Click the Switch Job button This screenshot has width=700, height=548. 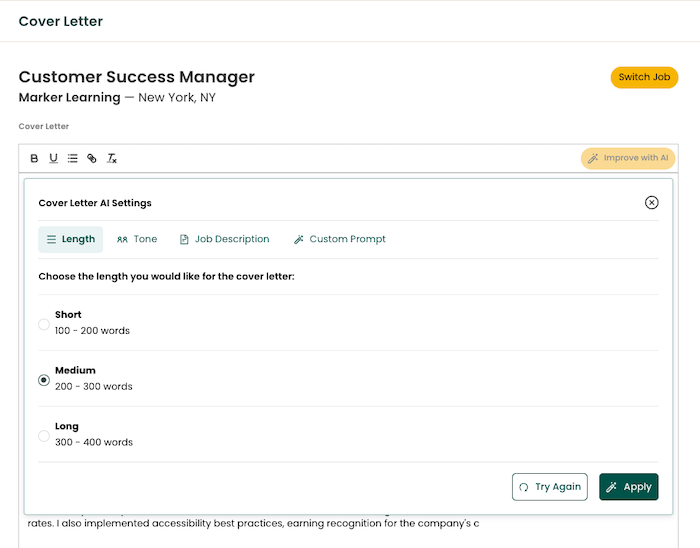(644, 77)
